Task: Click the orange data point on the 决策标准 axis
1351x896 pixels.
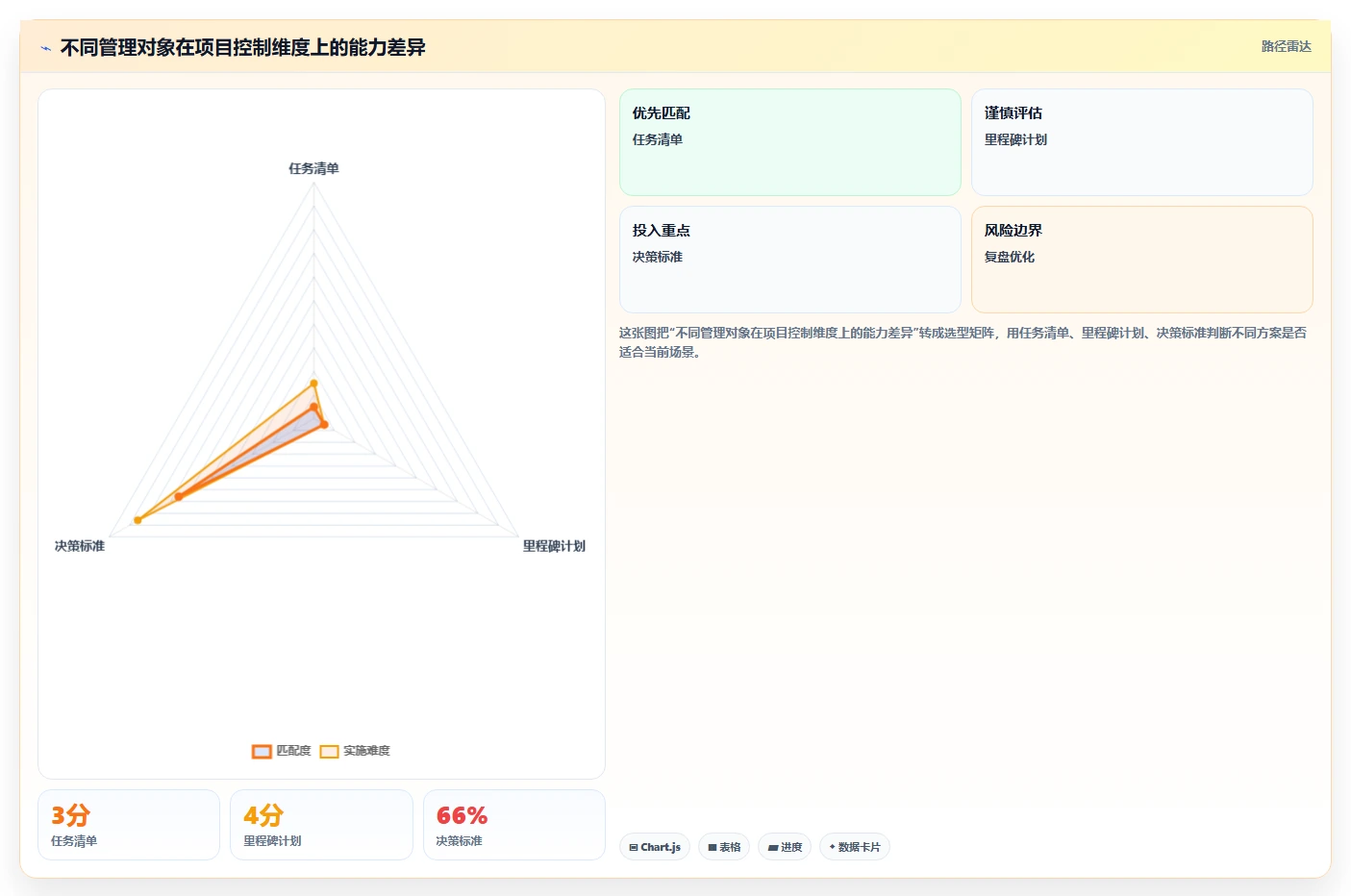Action: pyautogui.click(x=178, y=496)
